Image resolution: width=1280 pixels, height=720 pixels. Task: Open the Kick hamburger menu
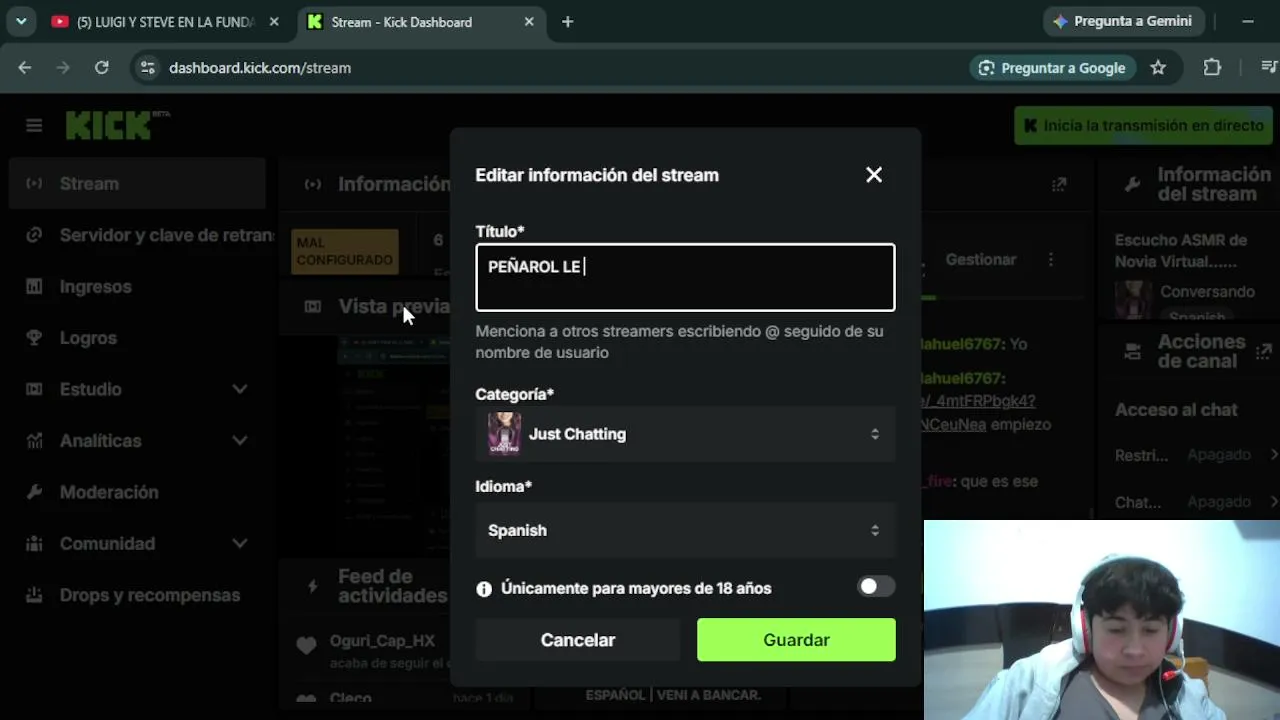tap(34, 125)
